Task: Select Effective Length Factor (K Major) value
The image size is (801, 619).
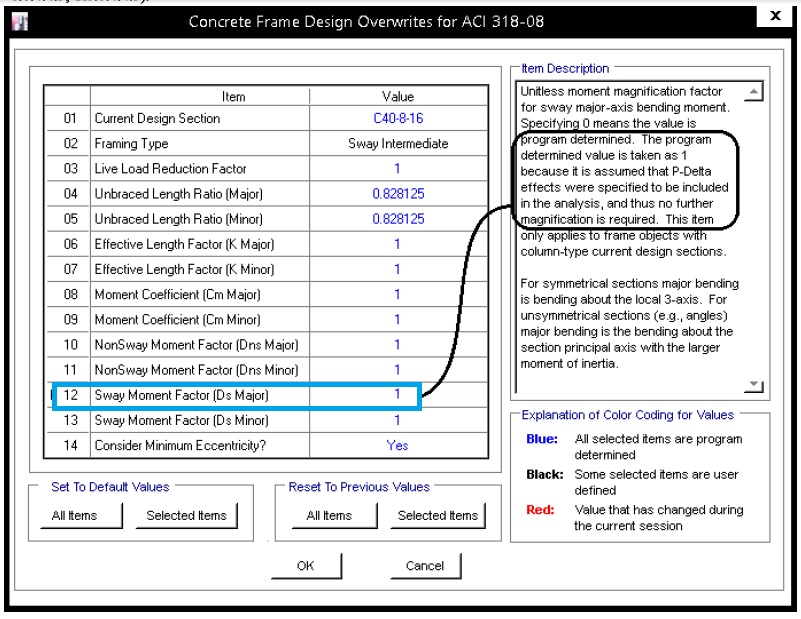Action: pos(398,244)
